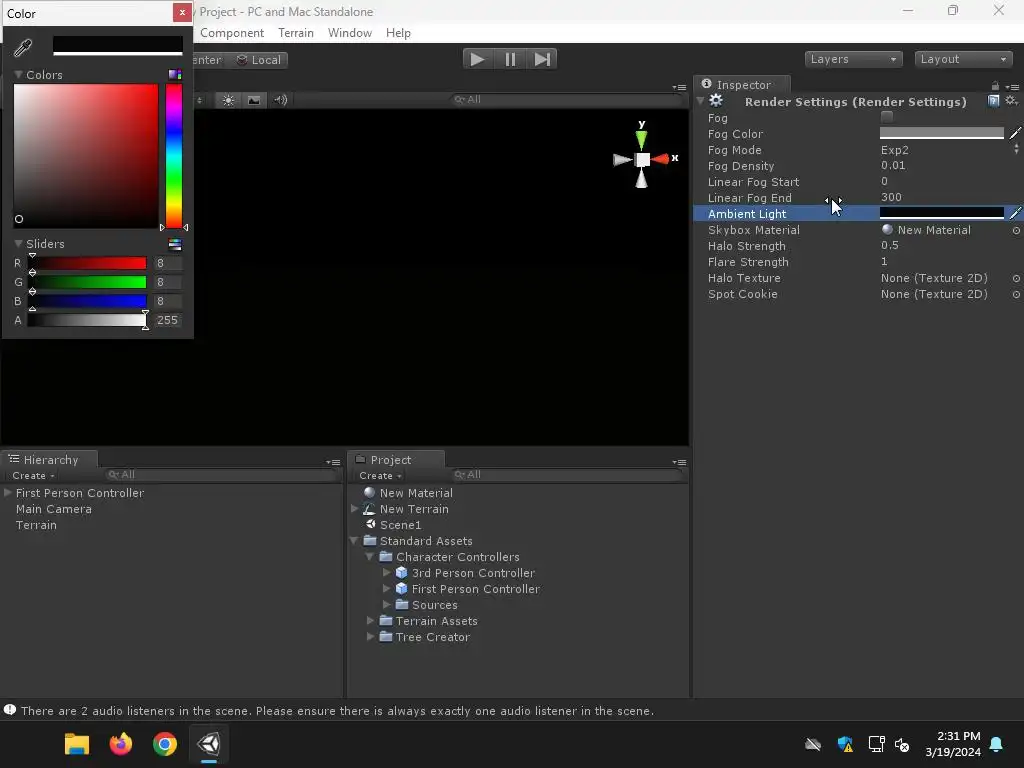The image size is (1024, 768).
Task: Select the alpha value field showing 255
Action: (x=167, y=320)
